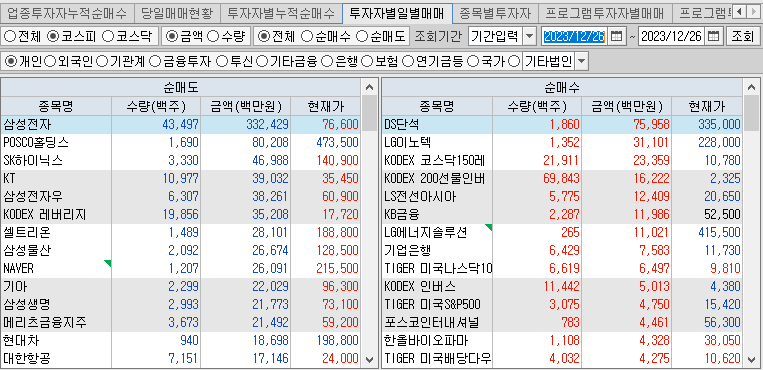Sort 순매도 table by 금액(백만원) header

[x=245, y=106]
